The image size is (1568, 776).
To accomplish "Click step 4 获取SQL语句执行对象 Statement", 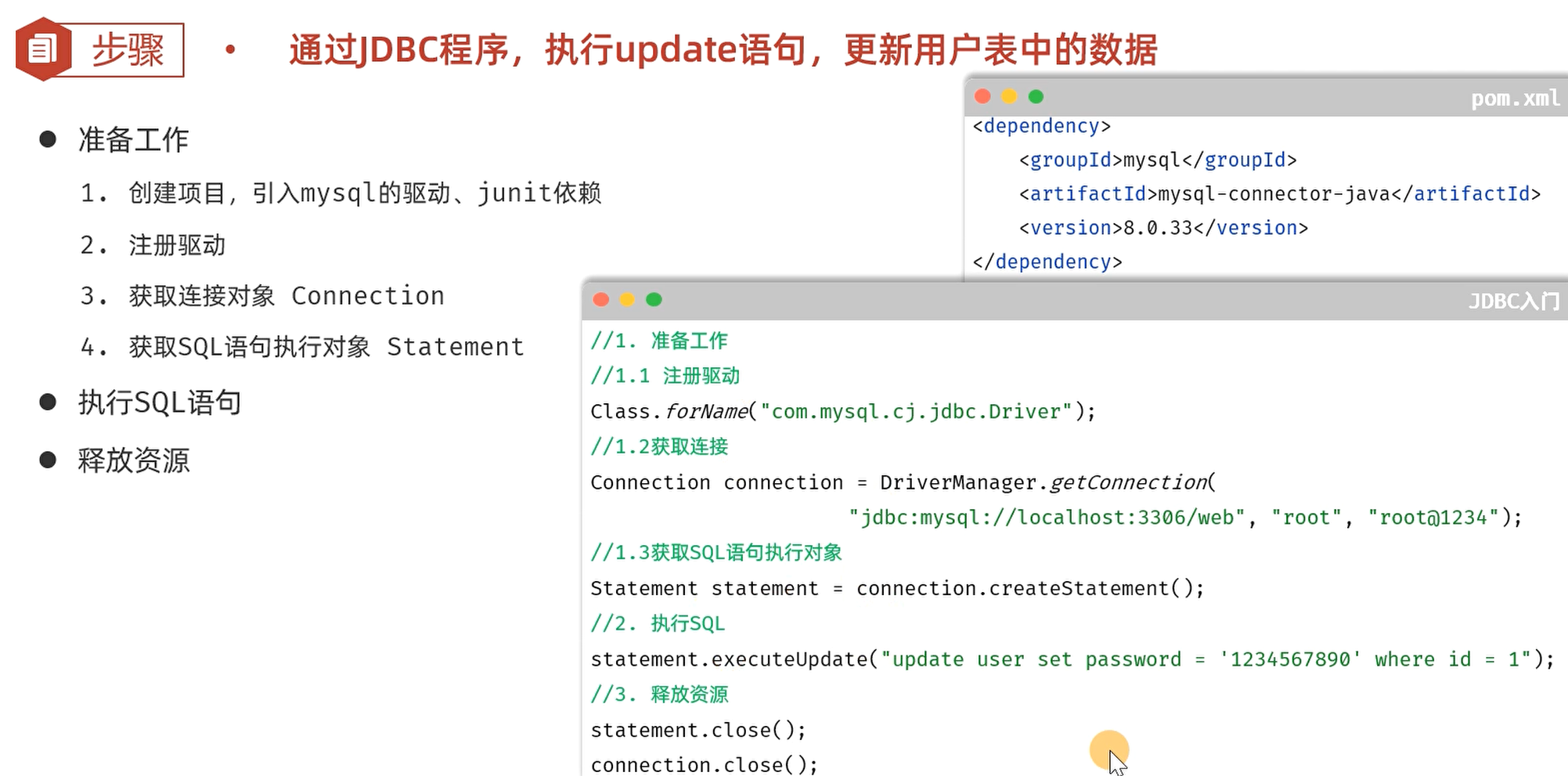I will pos(302,347).
